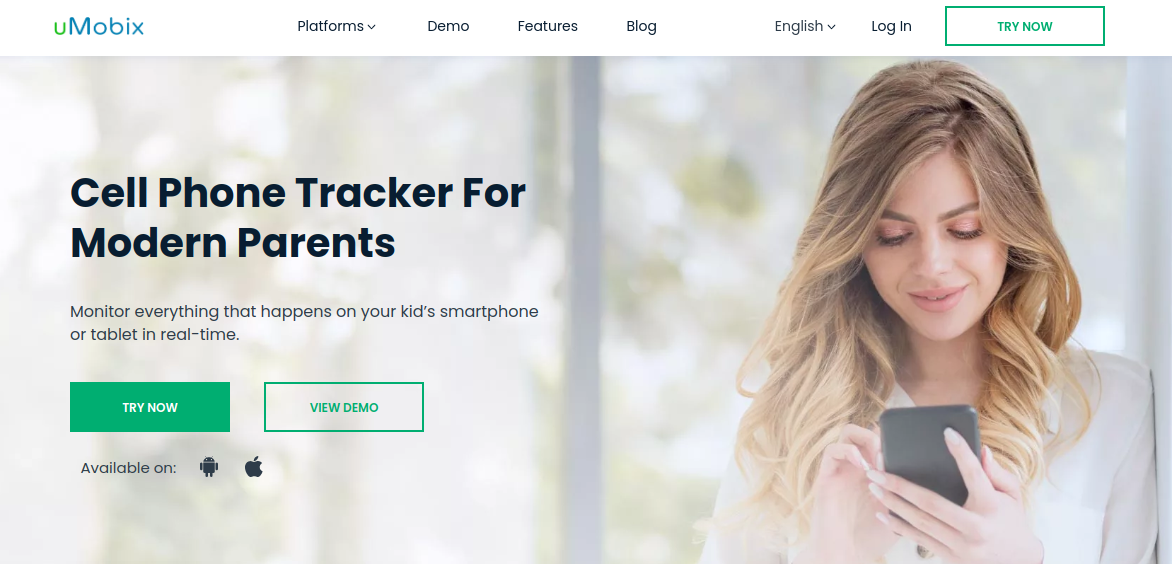This screenshot has width=1172, height=564.
Task: Click Log In in the header
Action: (892, 26)
